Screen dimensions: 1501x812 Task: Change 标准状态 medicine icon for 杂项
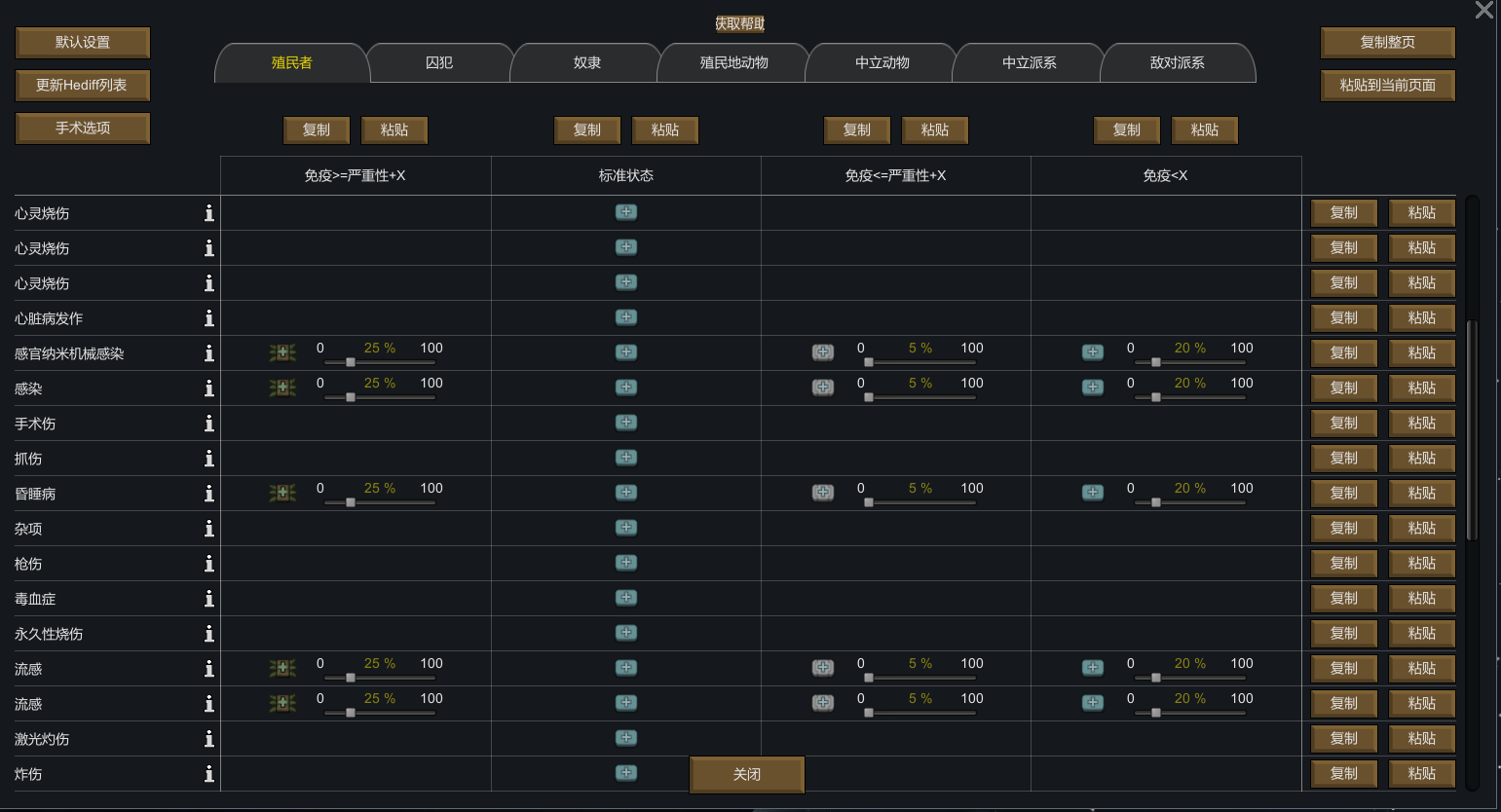(626, 528)
